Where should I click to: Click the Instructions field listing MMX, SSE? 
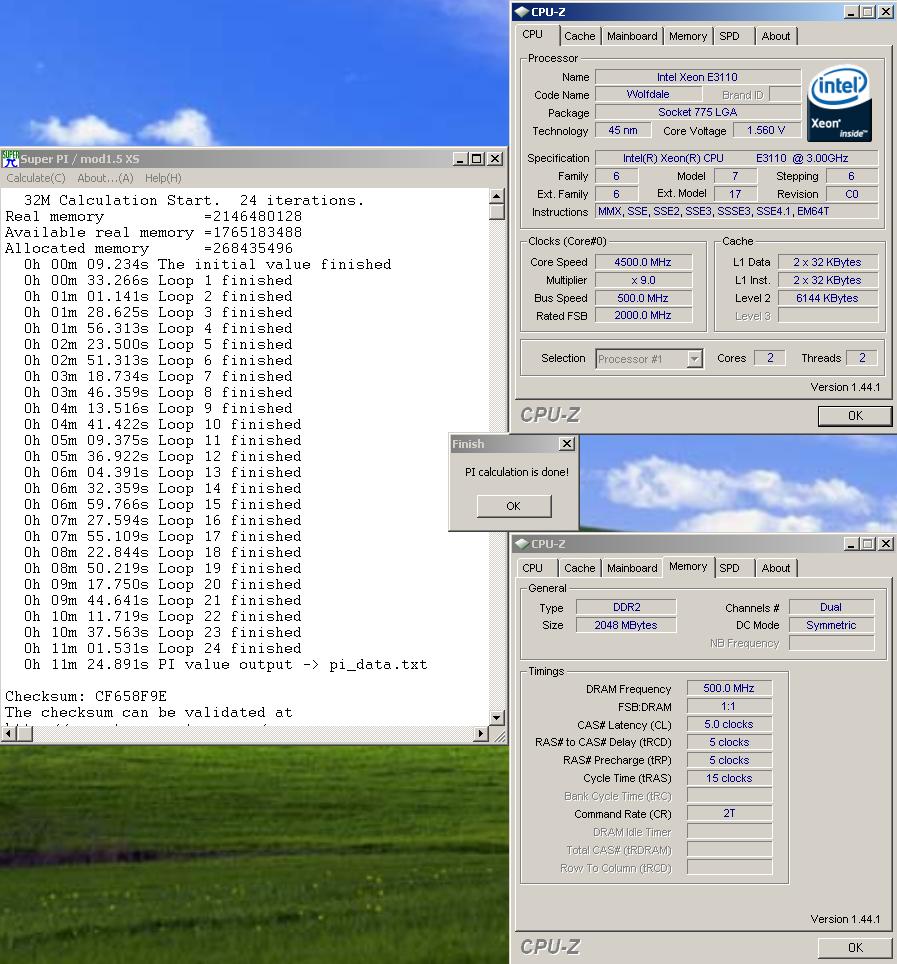point(737,211)
